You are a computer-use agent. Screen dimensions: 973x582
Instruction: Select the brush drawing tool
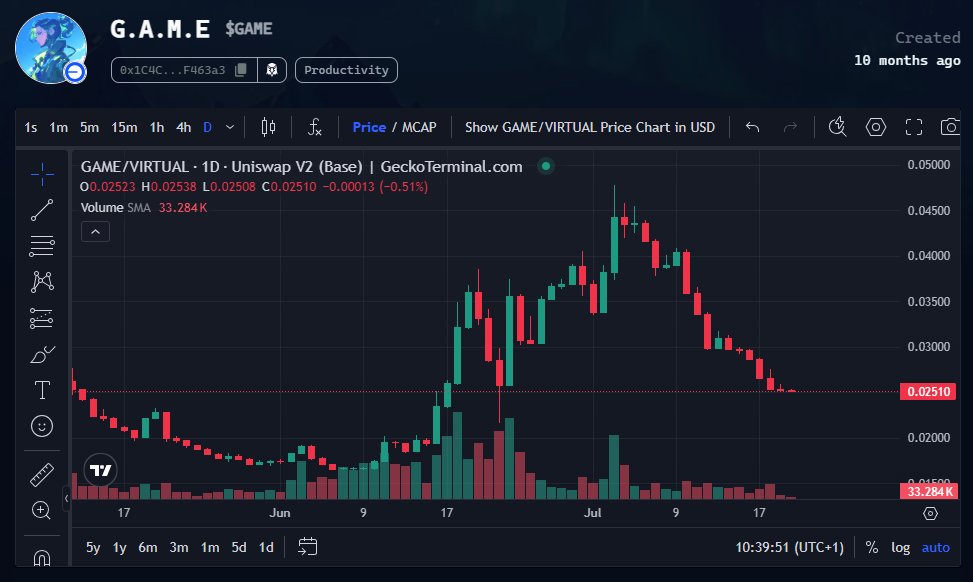tap(42, 355)
